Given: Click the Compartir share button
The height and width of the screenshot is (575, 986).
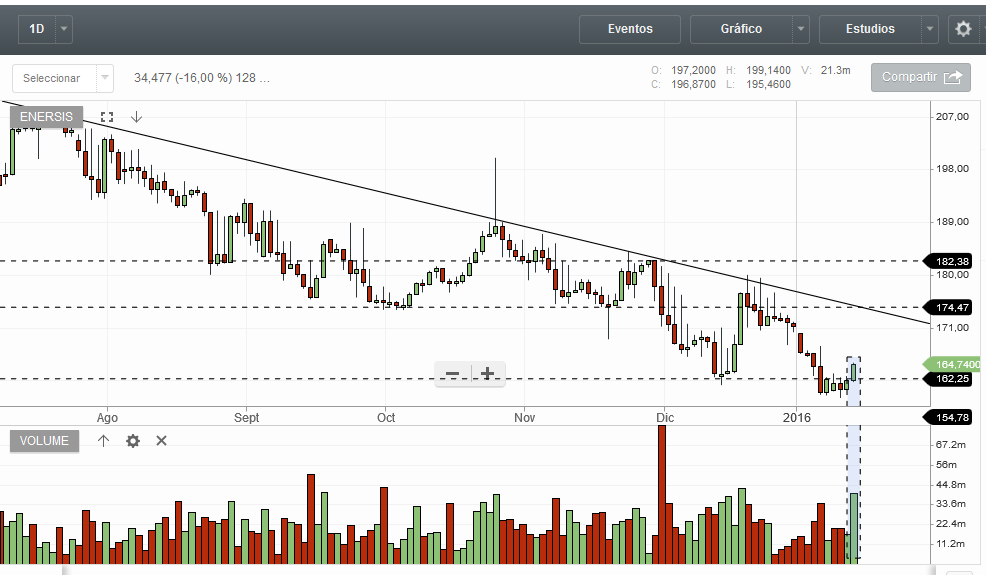Looking at the screenshot, I should click(x=921, y=77).
